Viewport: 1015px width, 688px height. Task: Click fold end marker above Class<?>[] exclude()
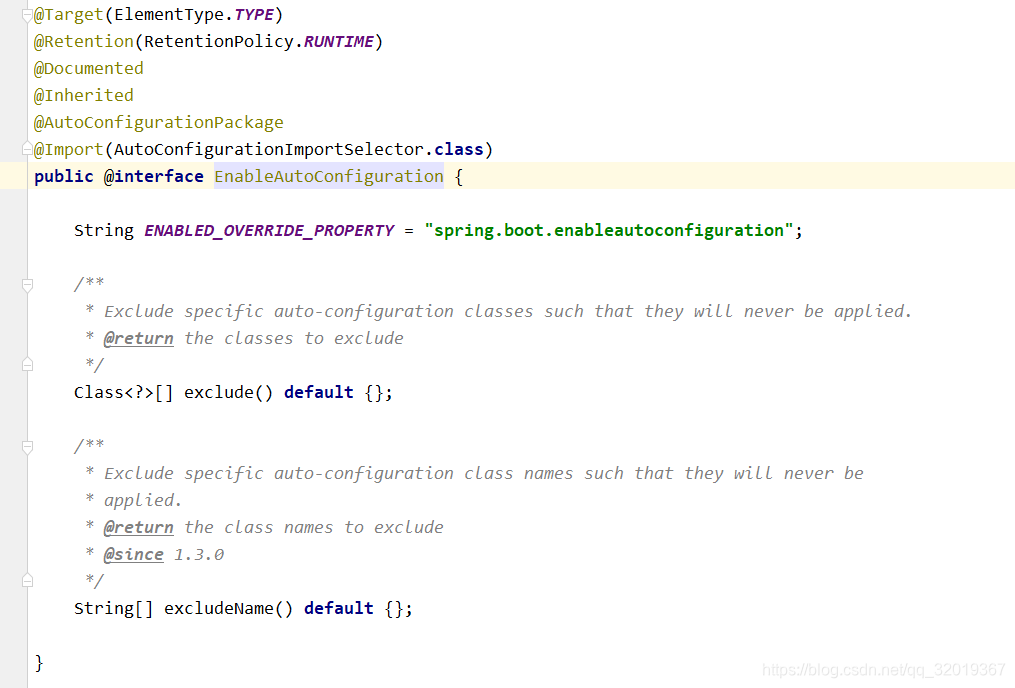coord(27,364)
